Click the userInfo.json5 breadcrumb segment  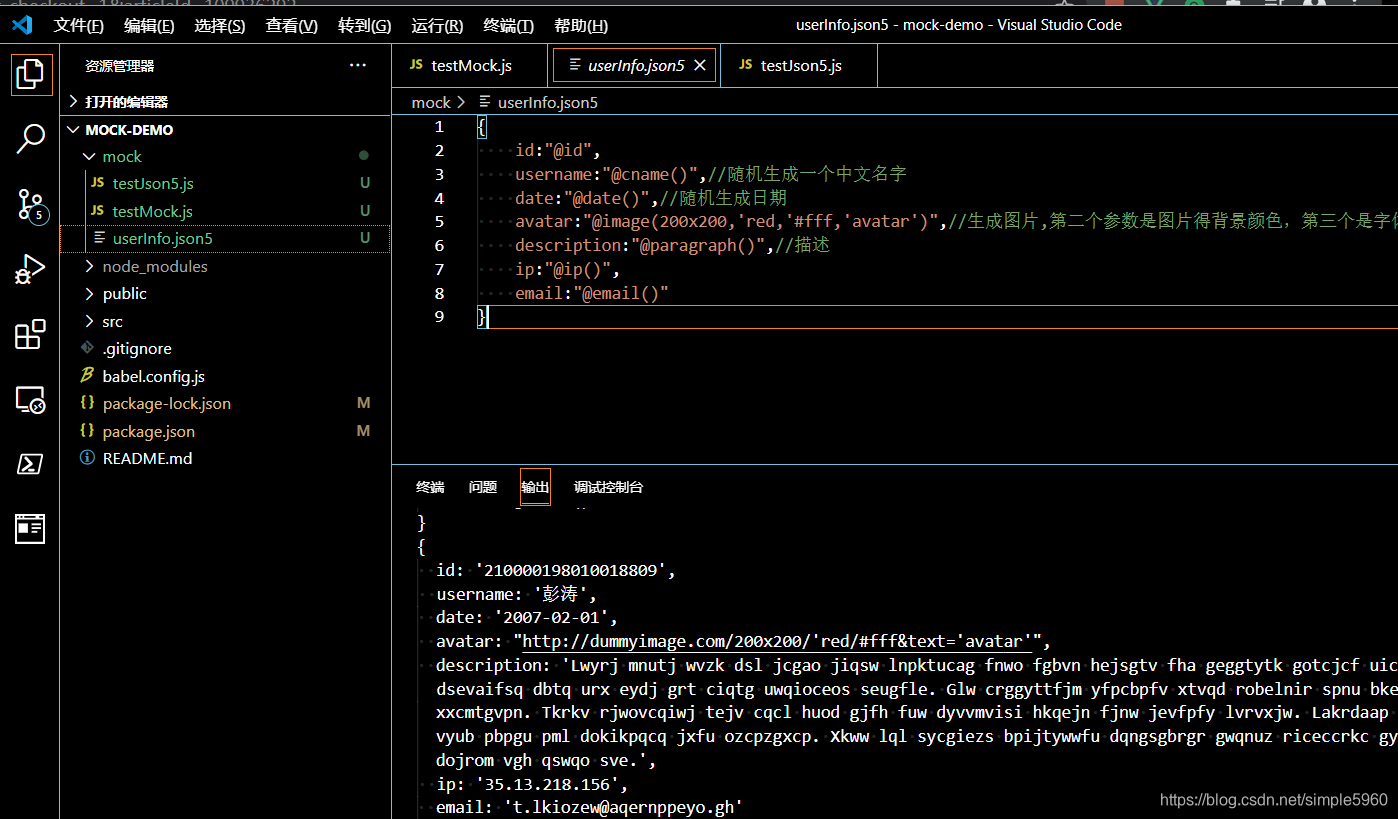(548, 102)
